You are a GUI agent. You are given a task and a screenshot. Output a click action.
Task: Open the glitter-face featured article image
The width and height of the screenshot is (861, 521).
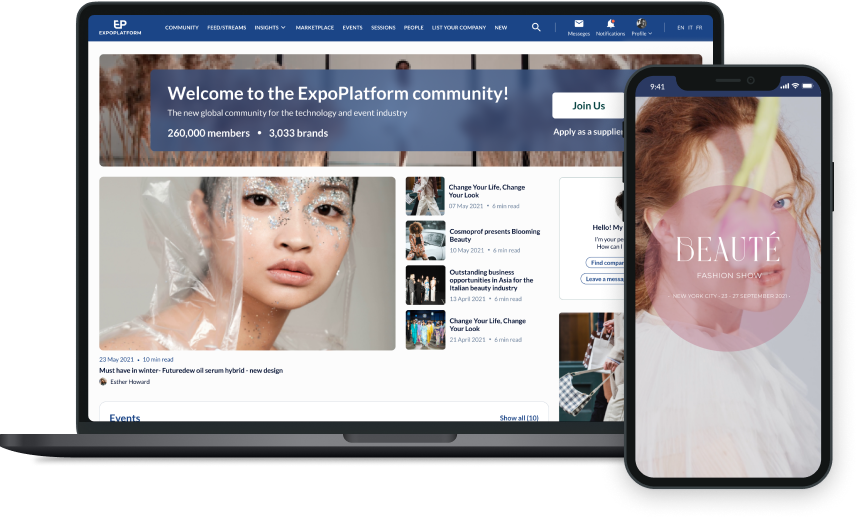pyautogui.click(x=247, y=264)
